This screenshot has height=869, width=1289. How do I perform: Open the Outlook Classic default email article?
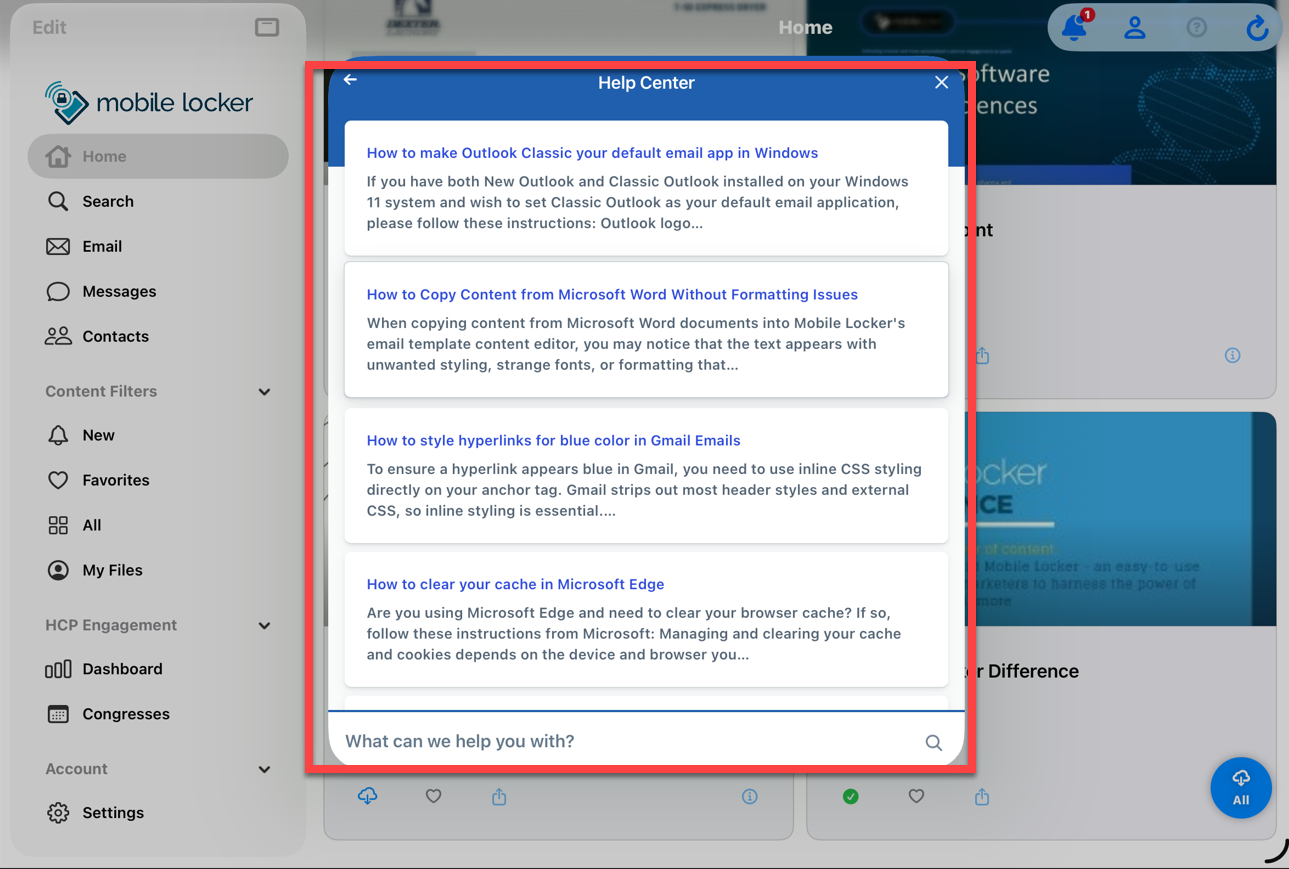point(592,153)
